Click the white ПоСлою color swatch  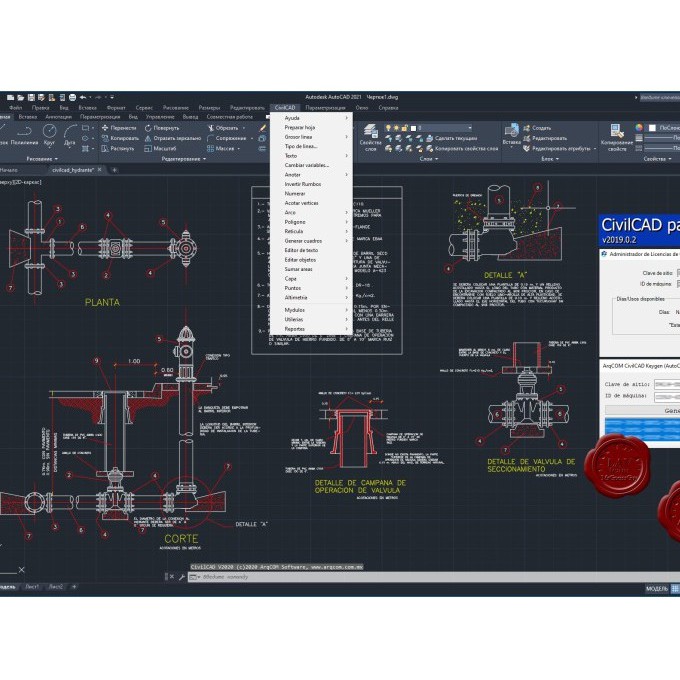click(652, 128)
